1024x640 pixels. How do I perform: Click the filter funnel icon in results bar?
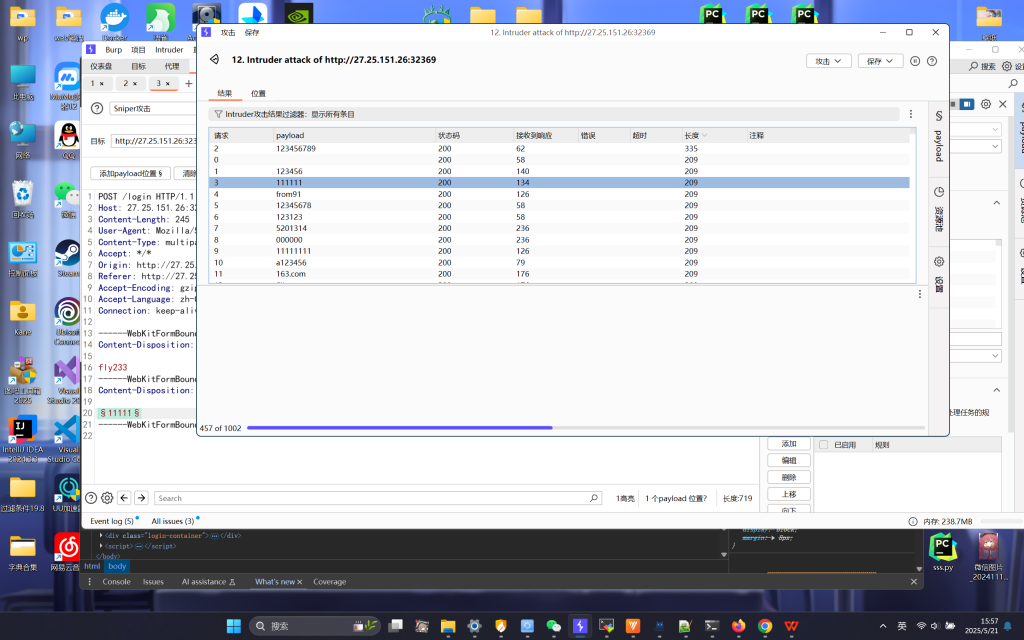tap(218, 114)
